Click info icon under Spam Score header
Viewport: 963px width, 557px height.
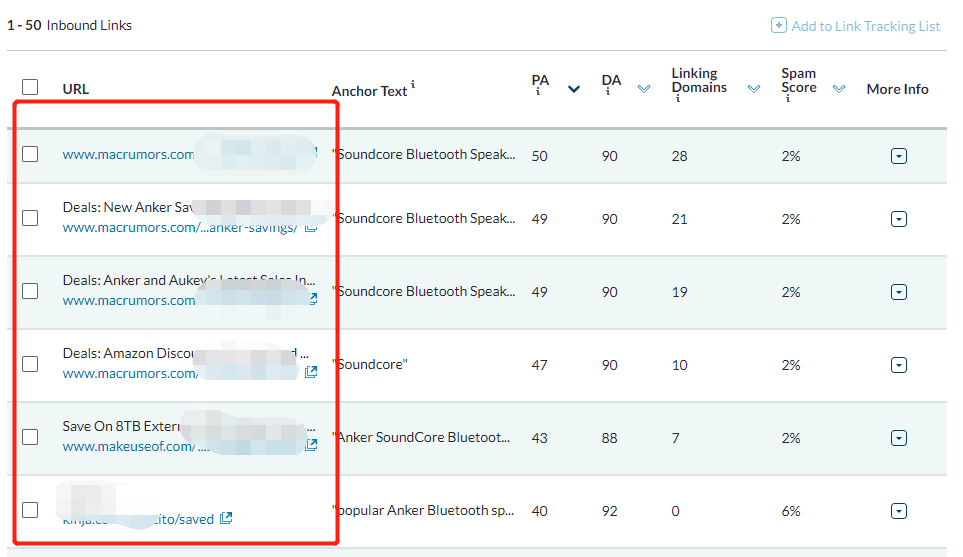click(x=787, y=100)
